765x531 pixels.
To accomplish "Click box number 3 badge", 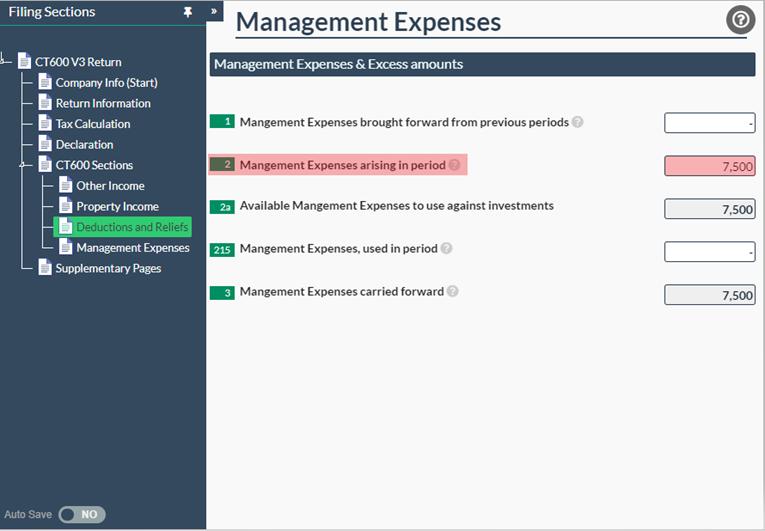I will [x=222, y=293].
